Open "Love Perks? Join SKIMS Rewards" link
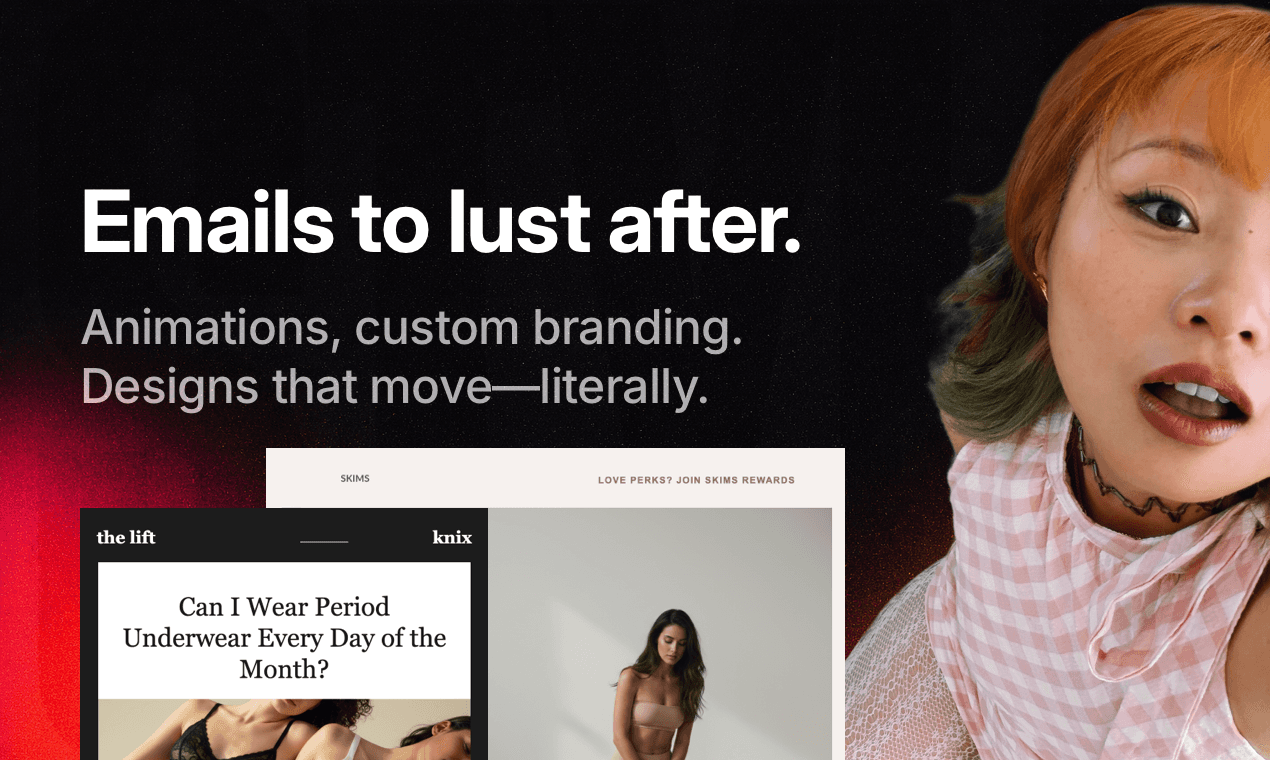 tap(696, 480)
